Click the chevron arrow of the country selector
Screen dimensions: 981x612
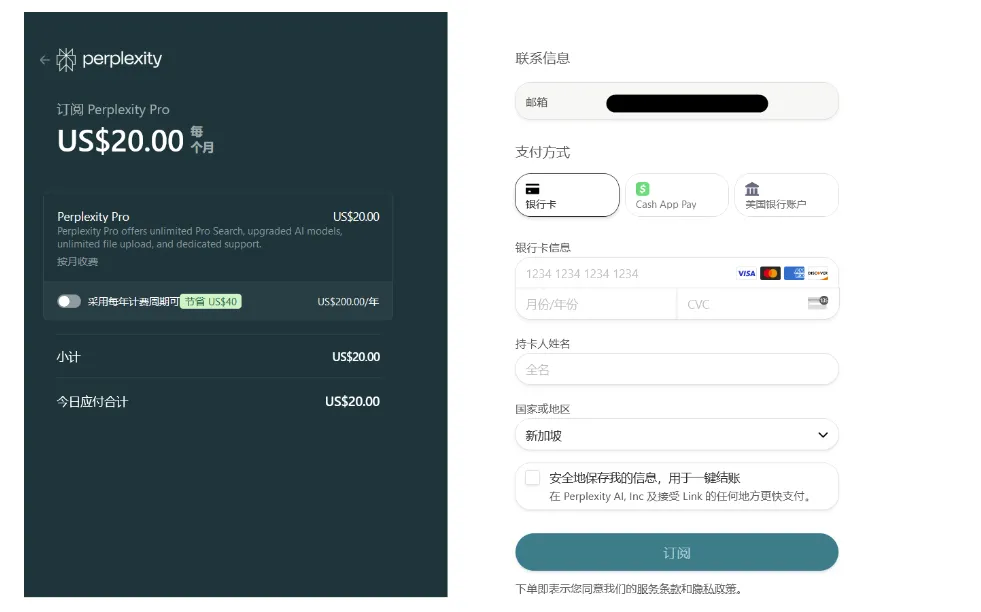823,435
